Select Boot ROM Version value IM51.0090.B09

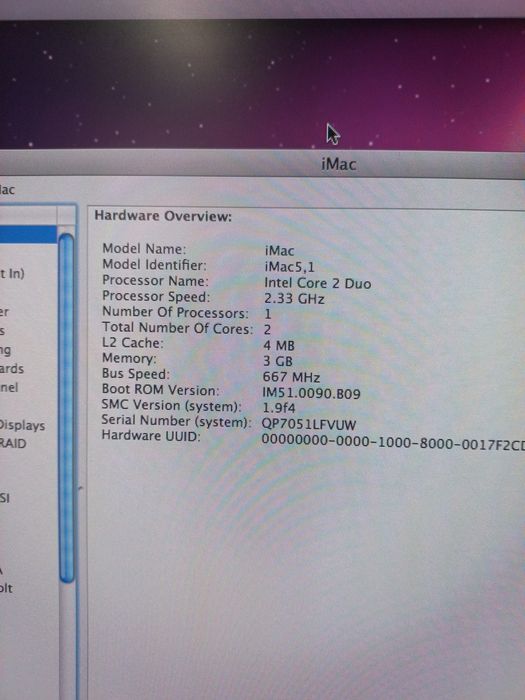click(311, 393)
